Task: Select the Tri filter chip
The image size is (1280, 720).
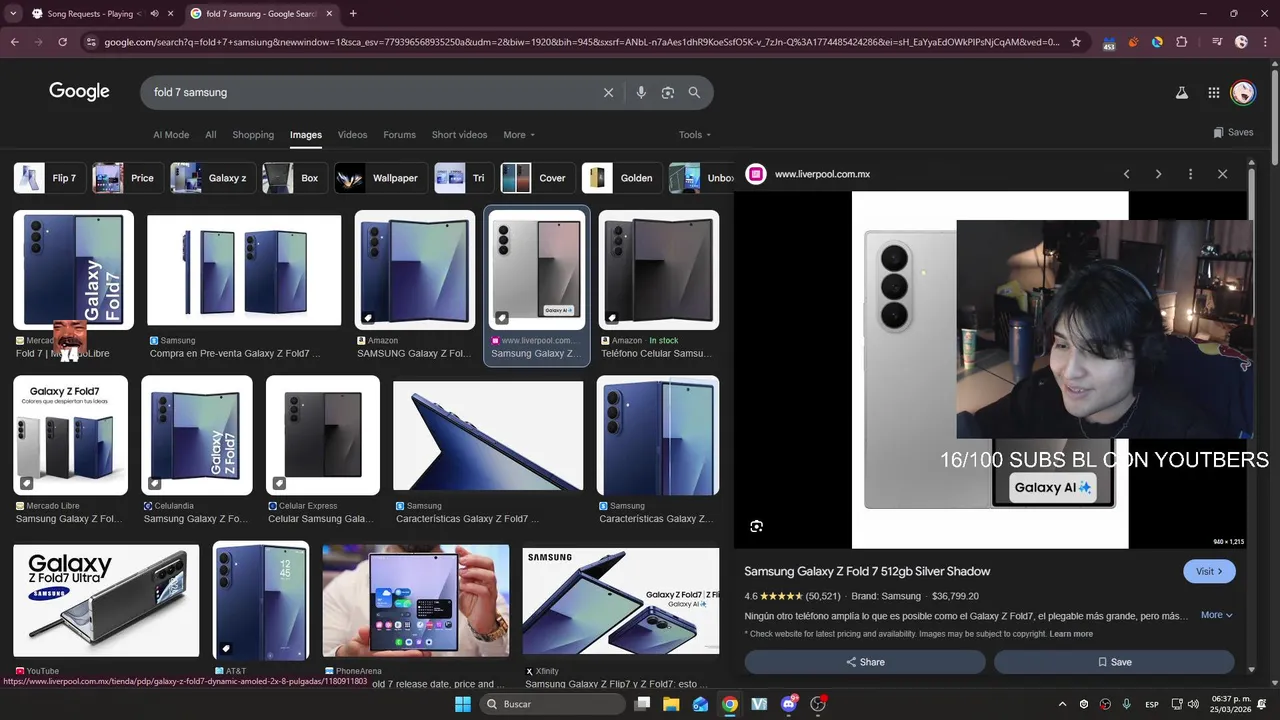Action: coord(464,178)
